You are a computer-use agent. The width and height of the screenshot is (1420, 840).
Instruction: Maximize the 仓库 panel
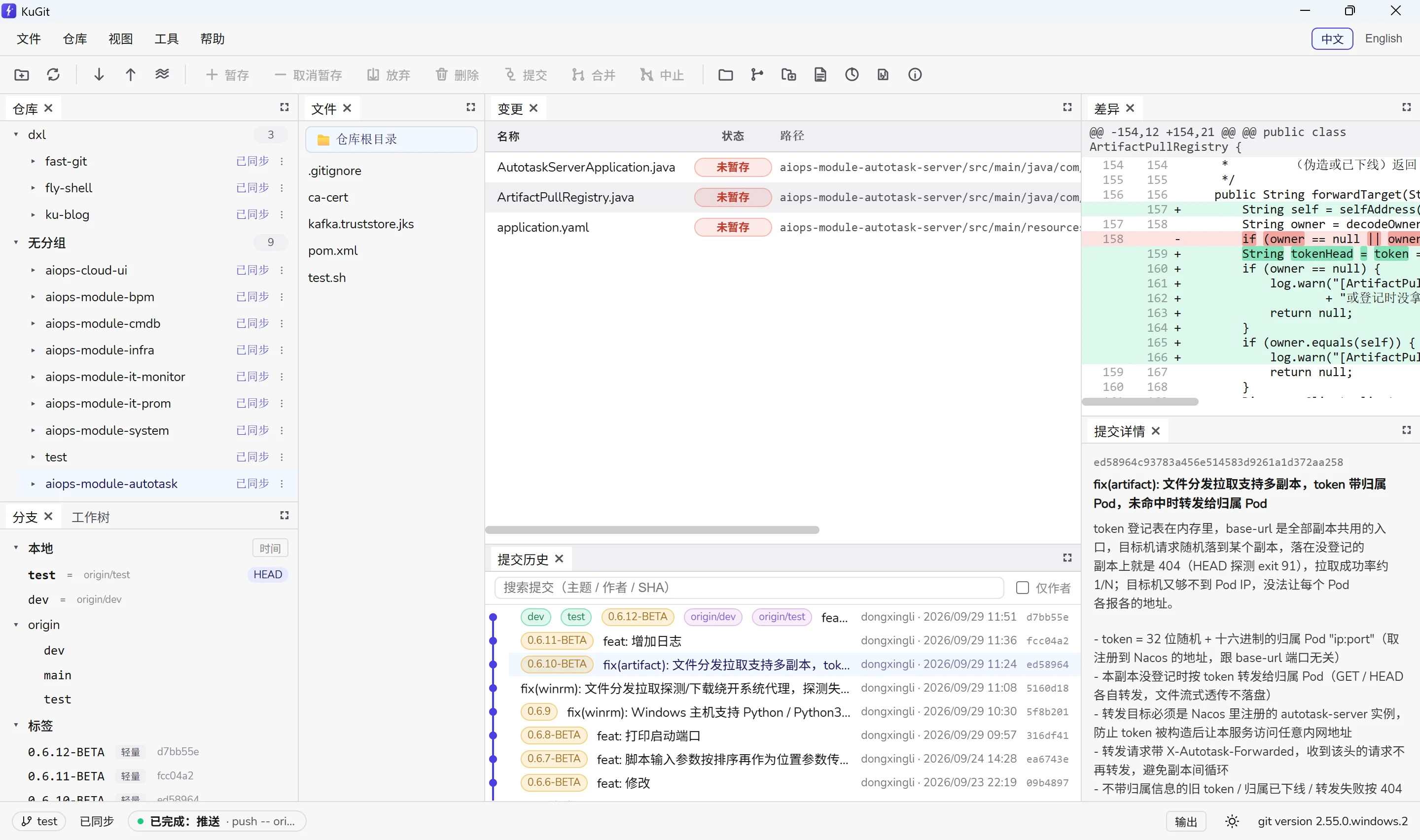pyautogui.click(x=284, y=107)
